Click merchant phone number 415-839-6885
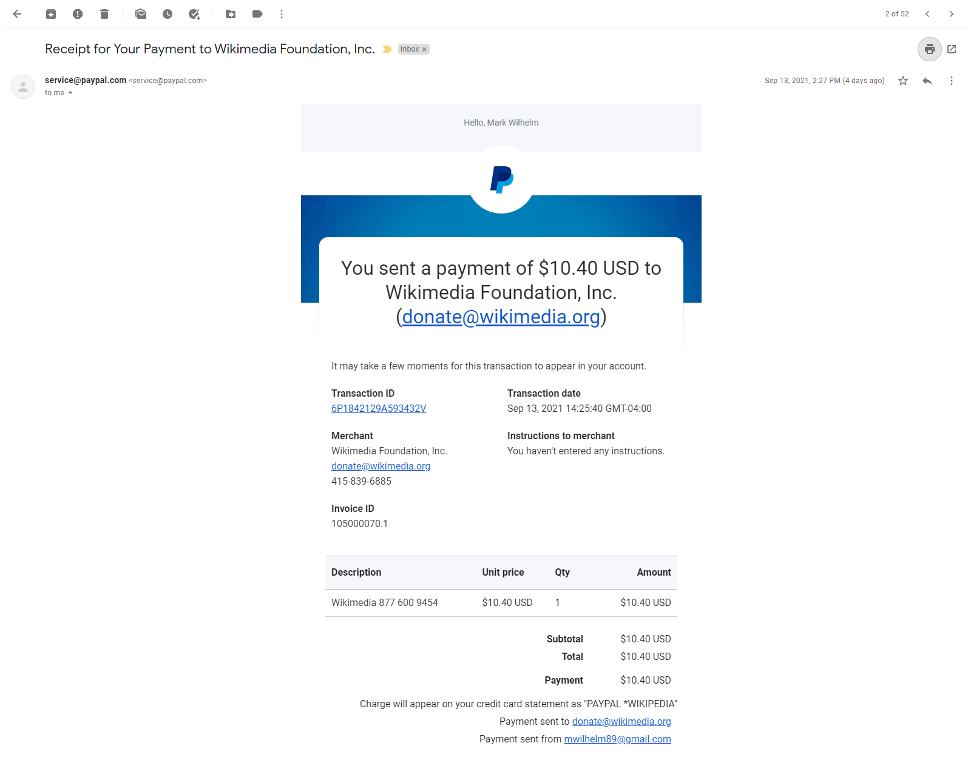968x757 pixels. [x=361, y=482]
